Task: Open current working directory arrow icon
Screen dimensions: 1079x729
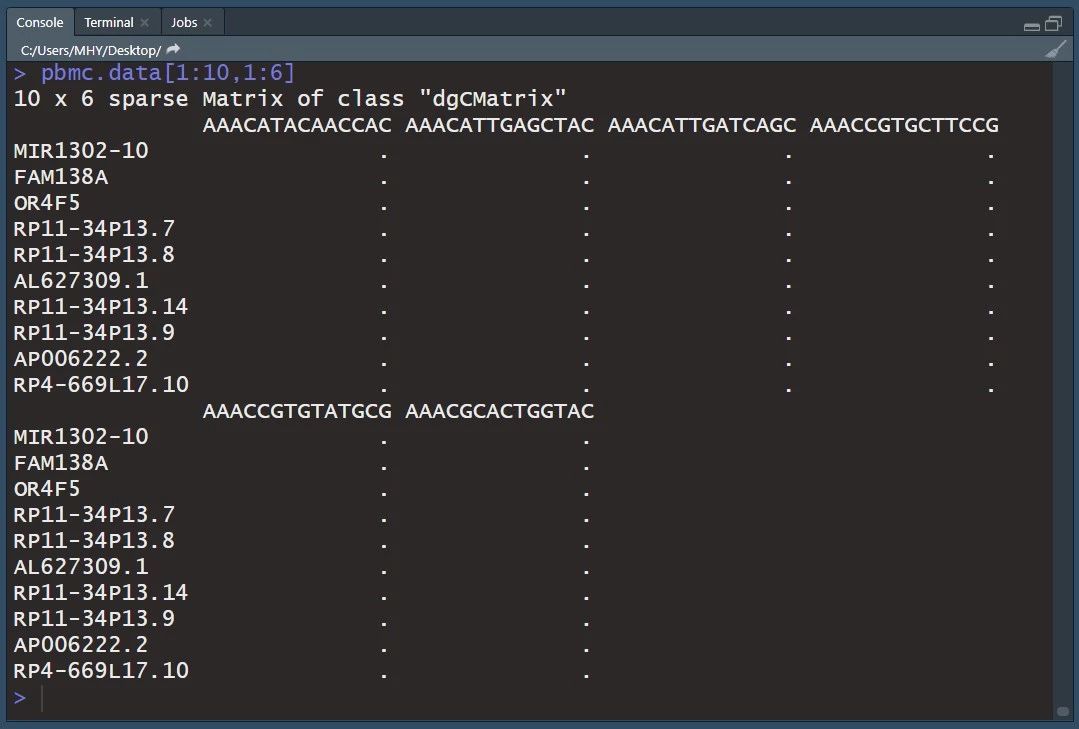Action: point(173,49)
